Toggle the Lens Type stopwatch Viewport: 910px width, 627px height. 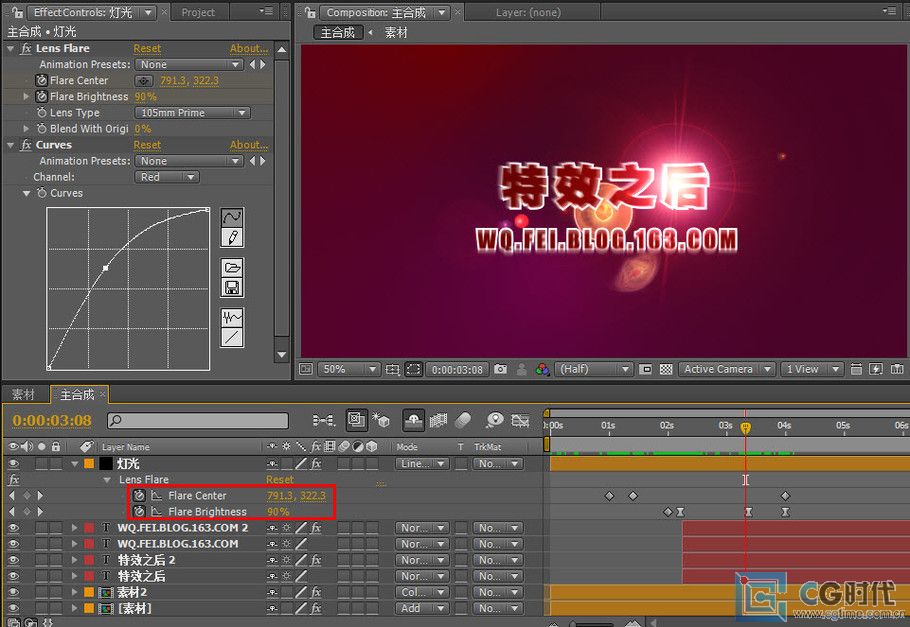(x=41, y=113)
